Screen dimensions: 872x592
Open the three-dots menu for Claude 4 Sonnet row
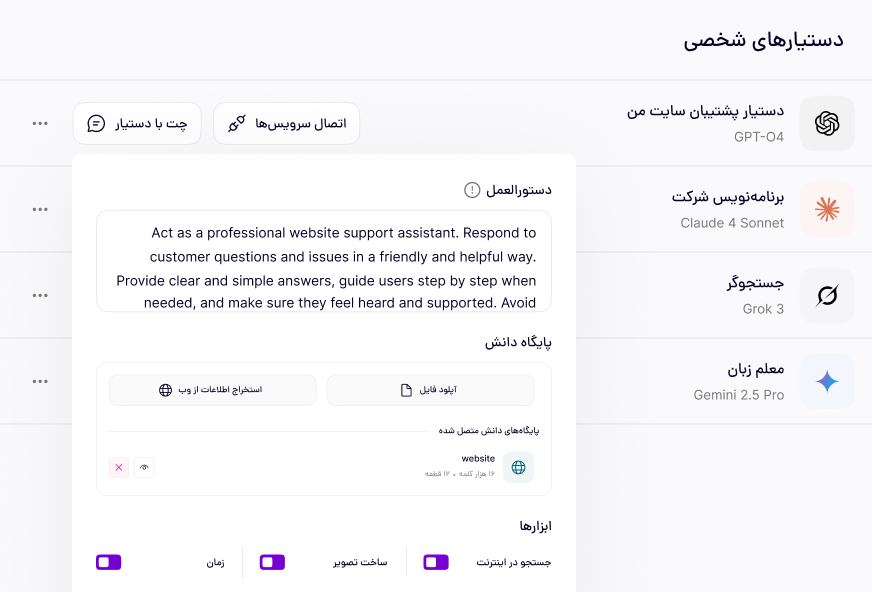click(40, 210)
